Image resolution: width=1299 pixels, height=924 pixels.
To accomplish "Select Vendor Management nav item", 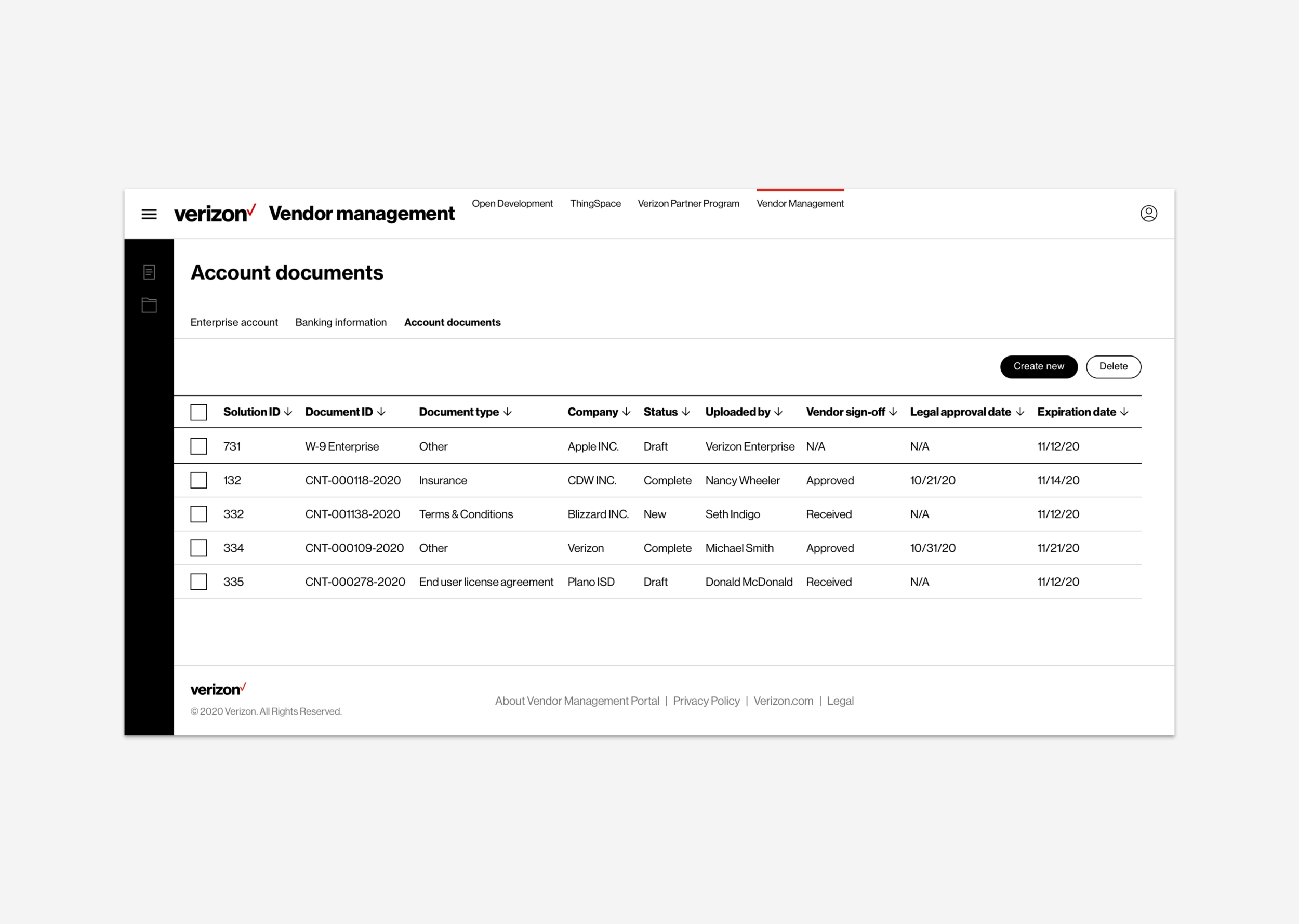I will 800,204.
